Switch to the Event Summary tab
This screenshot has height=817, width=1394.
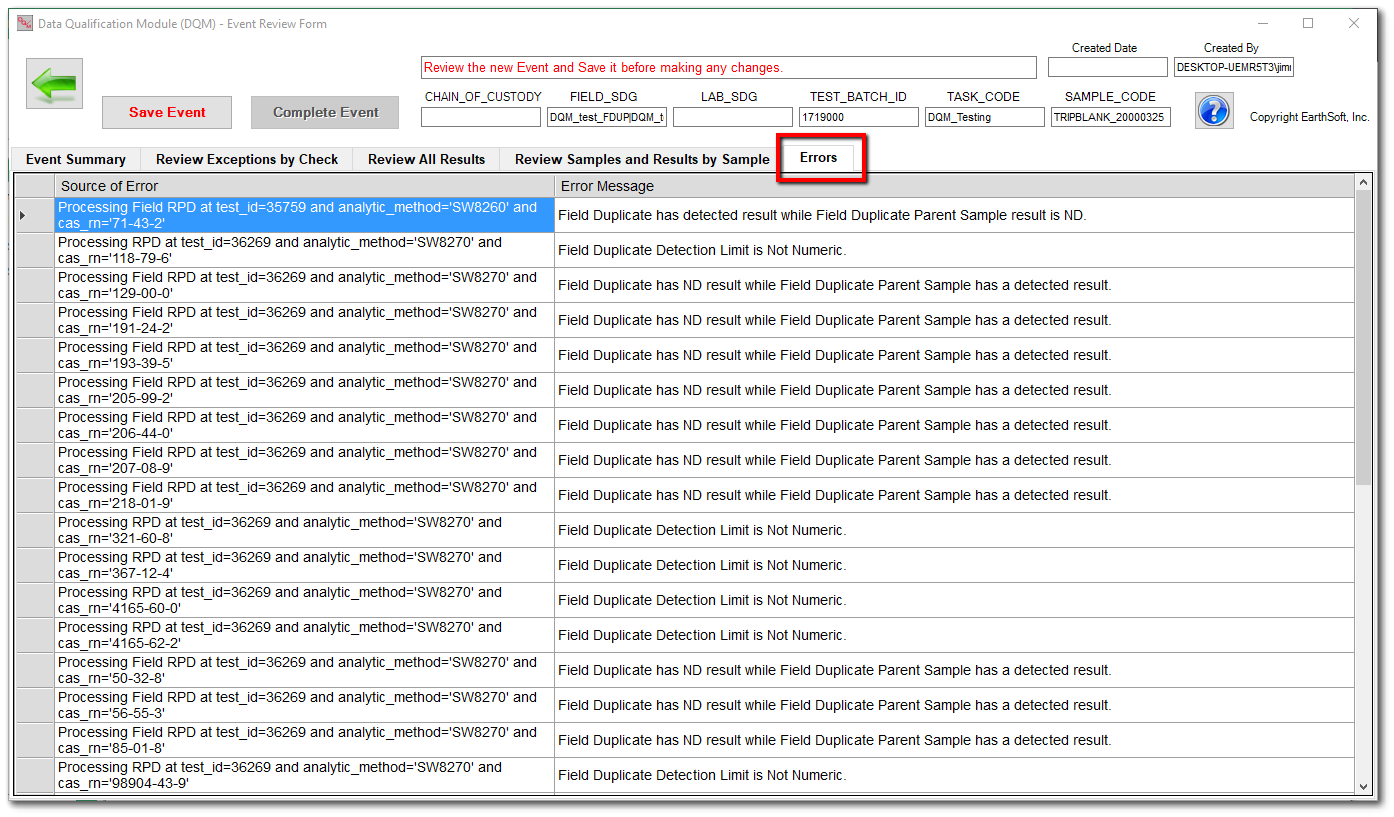coord(76,159)
